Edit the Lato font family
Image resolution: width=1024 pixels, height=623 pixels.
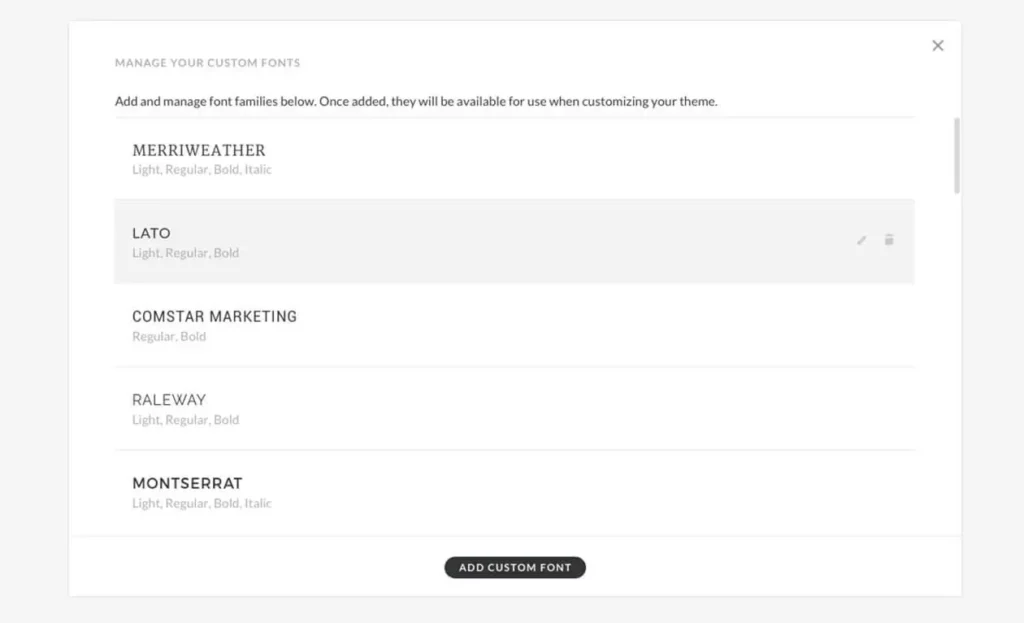(861, 240)
